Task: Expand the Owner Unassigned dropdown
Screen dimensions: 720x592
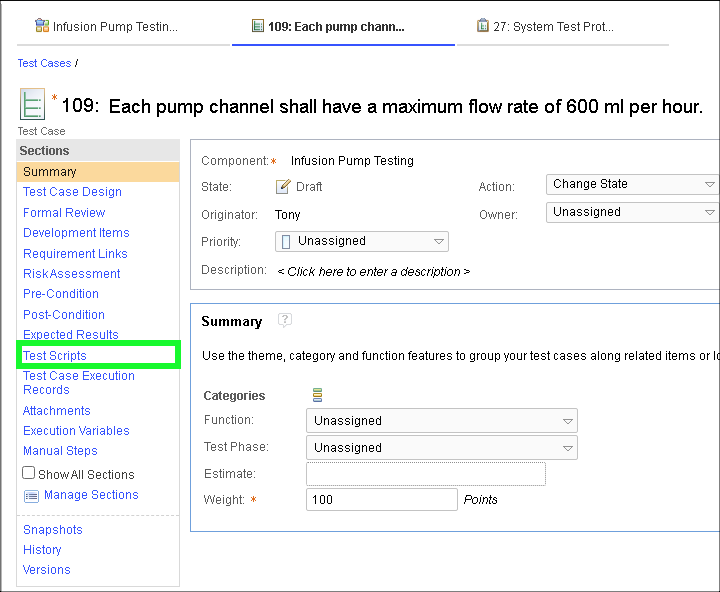Action: (633, 212)
